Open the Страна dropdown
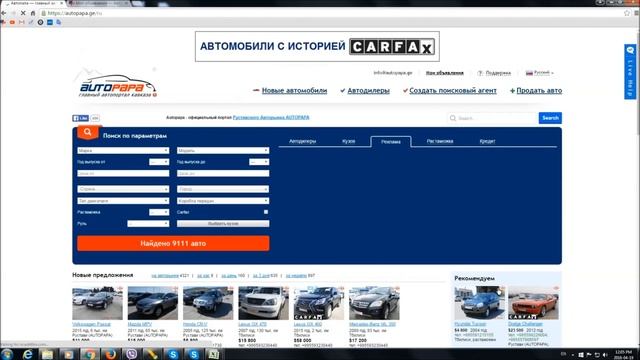The image size is (640, 360). (x=123, y=189)
